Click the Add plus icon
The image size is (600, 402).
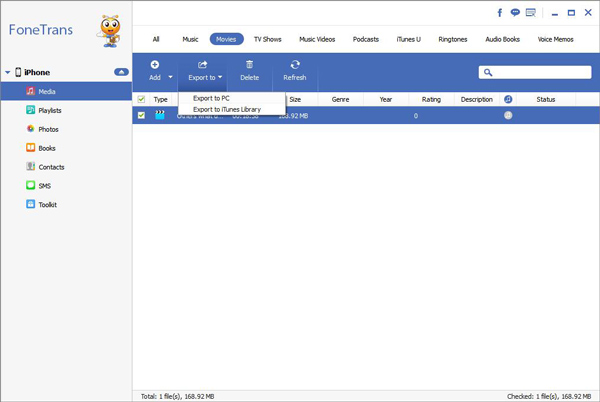coord(155,65)
